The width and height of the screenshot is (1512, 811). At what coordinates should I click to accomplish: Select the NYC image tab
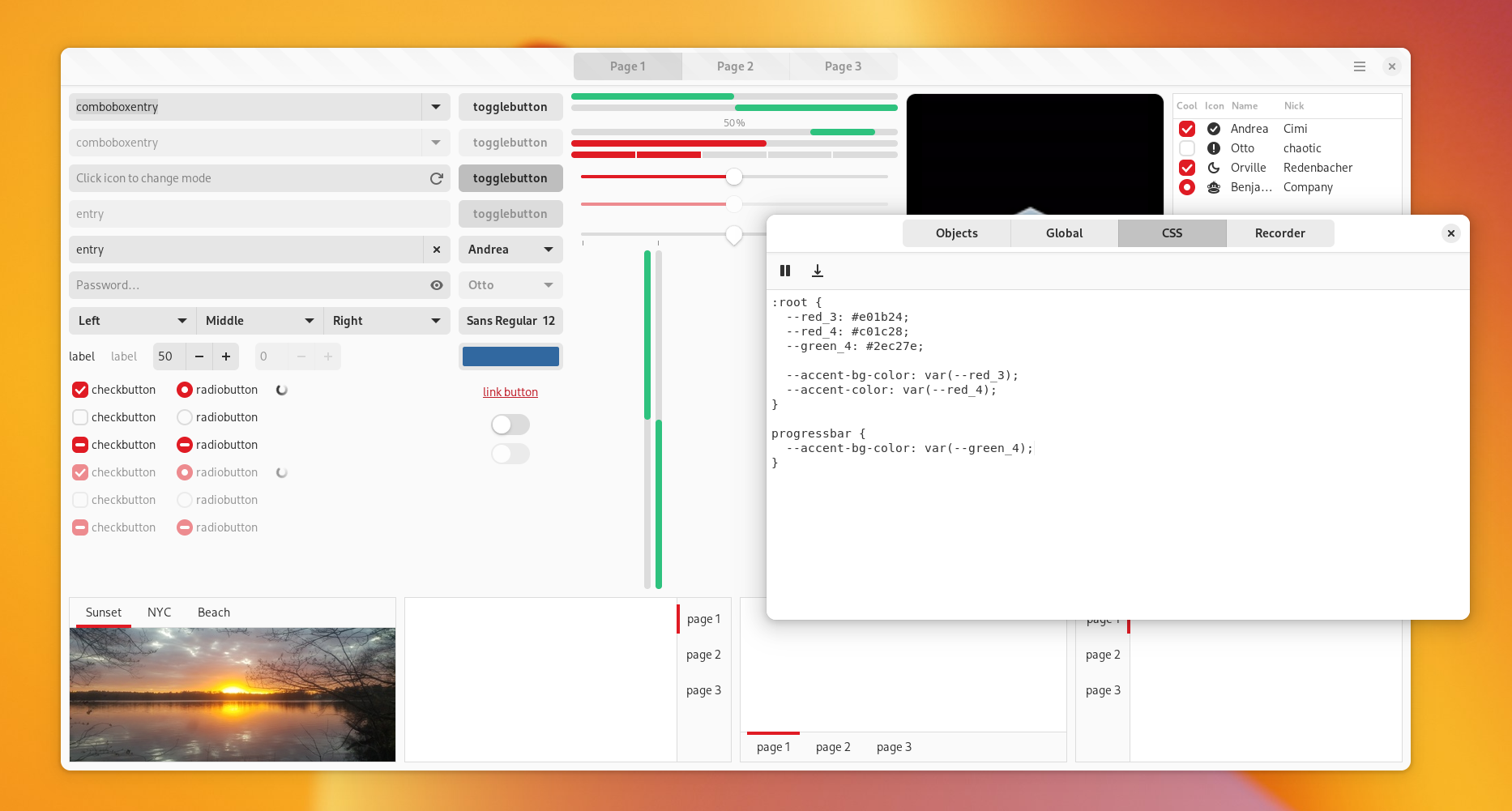click(x=159, y=613)
